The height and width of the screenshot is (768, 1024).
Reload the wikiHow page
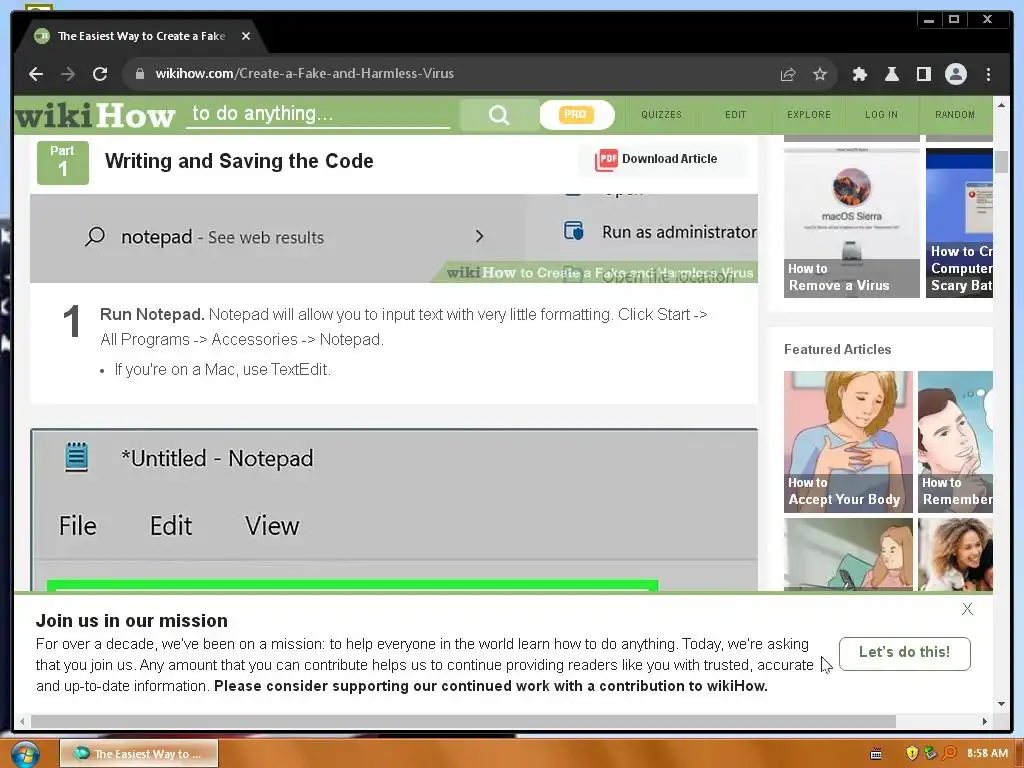pyautogui.click(x=100, y=74)
